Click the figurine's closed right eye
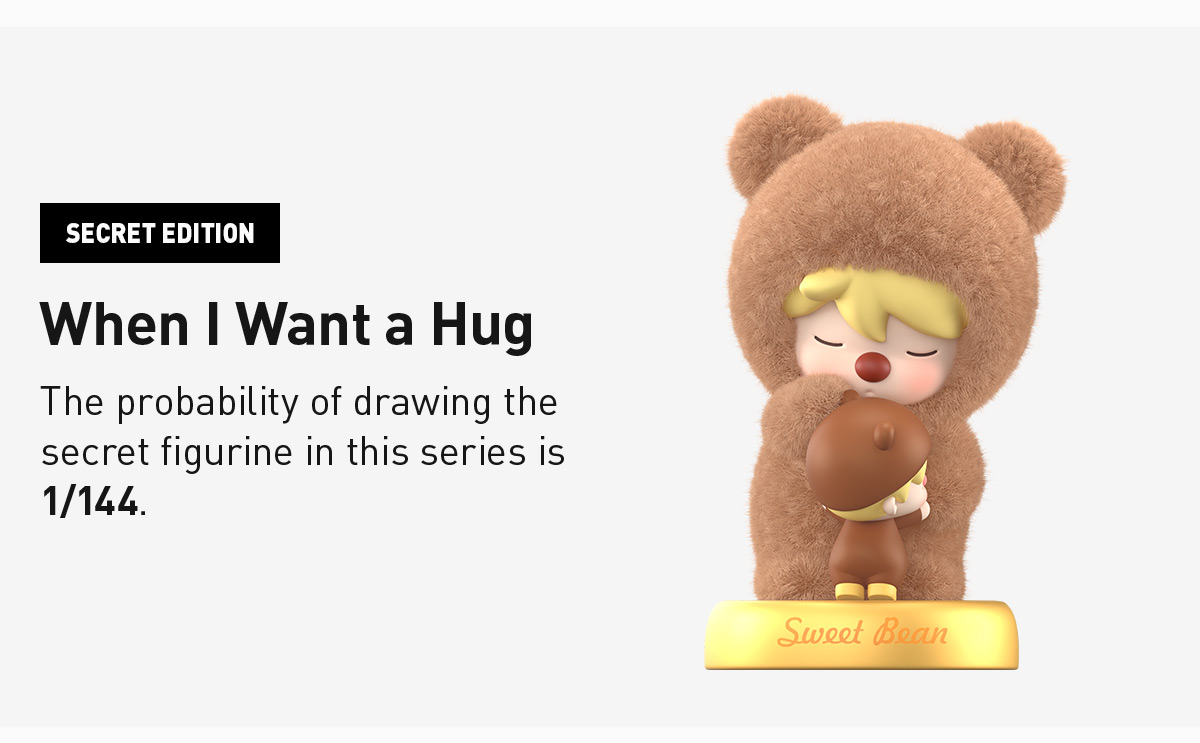 (920, 352)
